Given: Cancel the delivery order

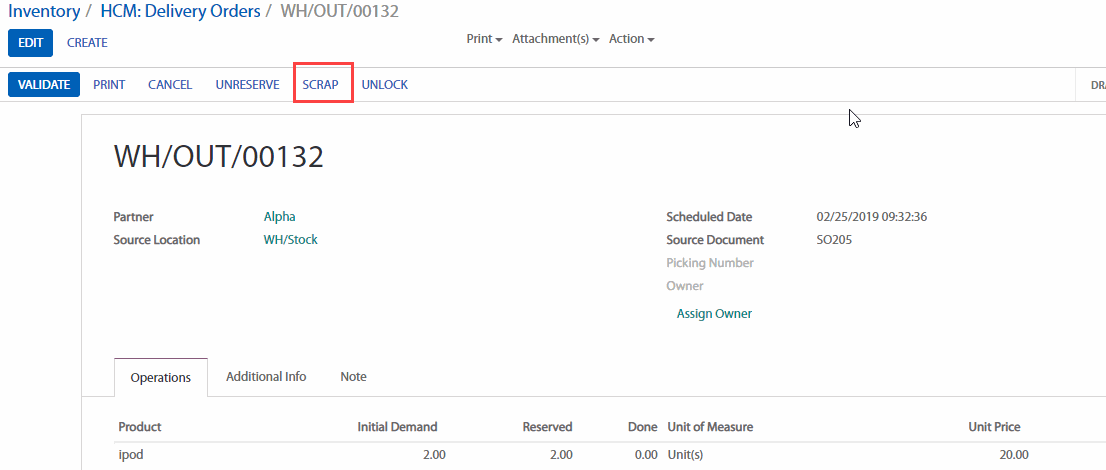Looking at the screenshot, I should pos(170,85).
